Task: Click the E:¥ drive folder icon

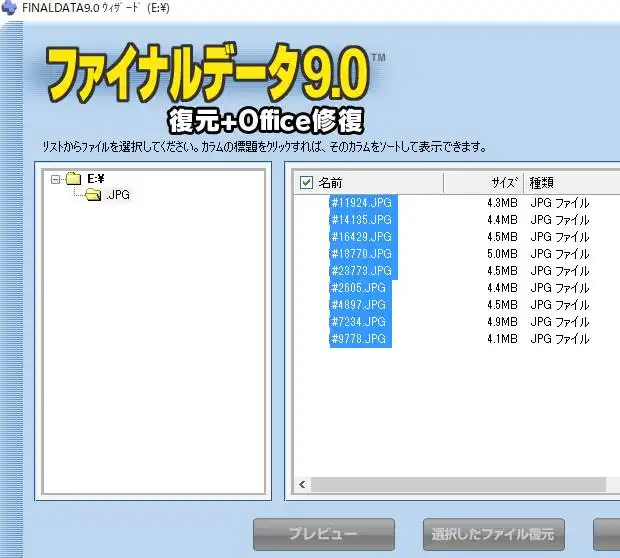Action: click(x=74, y=179)
